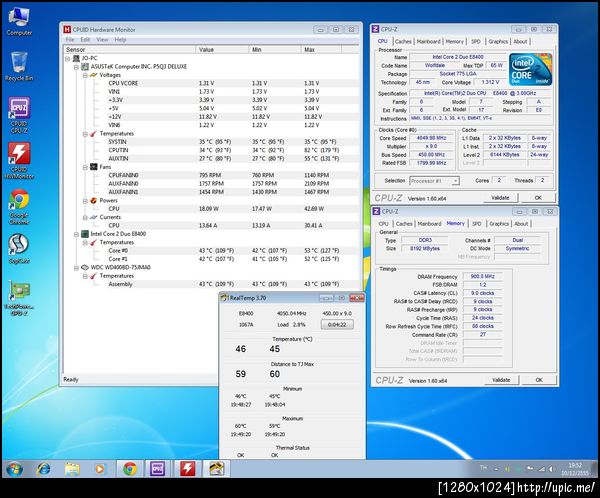Open the Computer desktop icon
Viewport: 600px width, 498px height.
19,21
